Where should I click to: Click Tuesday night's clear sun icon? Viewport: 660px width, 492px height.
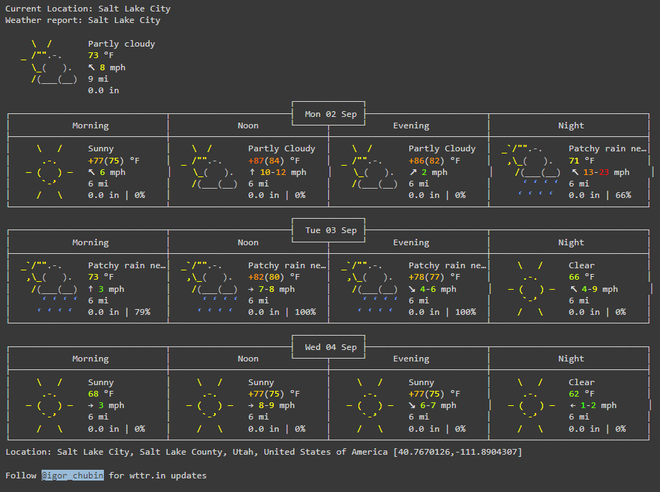531,289
